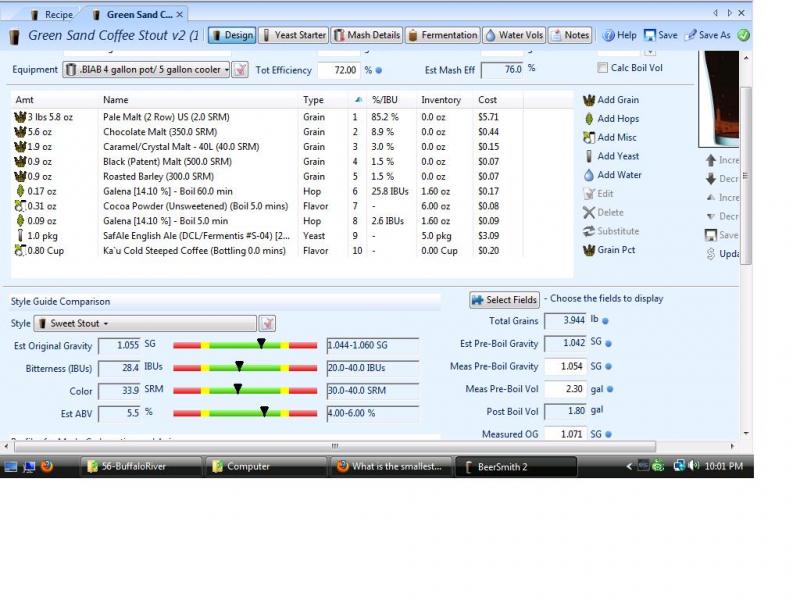This screenshot has width=800, height=600.
Task: Click the Save As icon
Action: point(691,35)
